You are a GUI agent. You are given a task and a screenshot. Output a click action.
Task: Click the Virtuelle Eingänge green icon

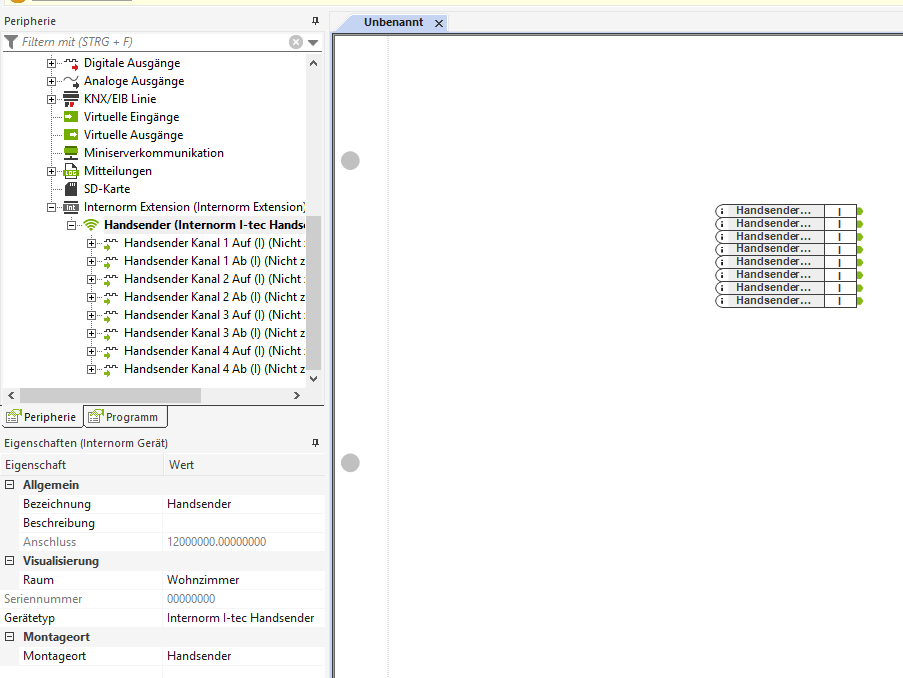click(x=71, y=117)
